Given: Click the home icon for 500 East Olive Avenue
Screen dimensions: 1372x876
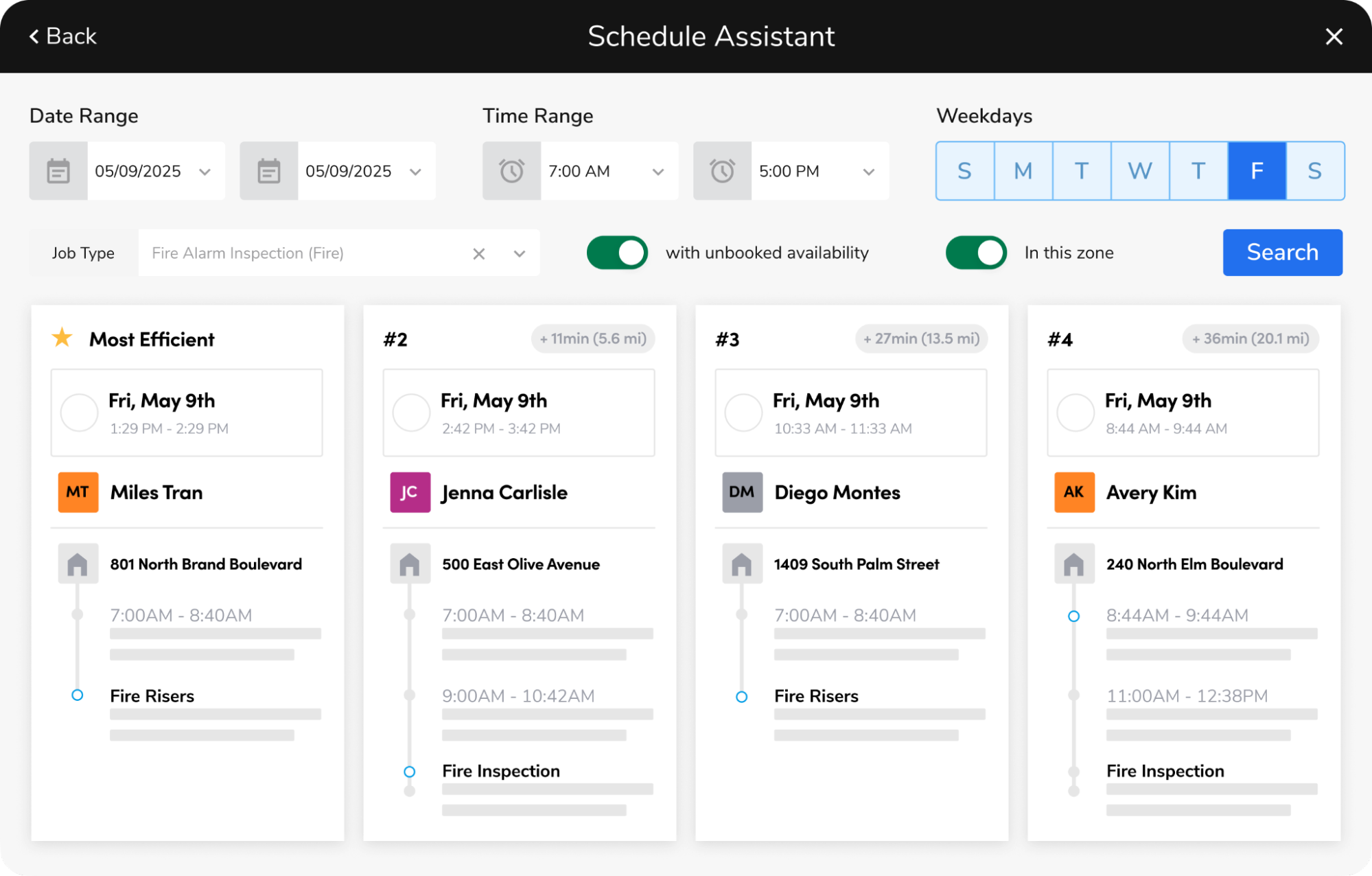Looking at the screenshot, I should point(410,564).
